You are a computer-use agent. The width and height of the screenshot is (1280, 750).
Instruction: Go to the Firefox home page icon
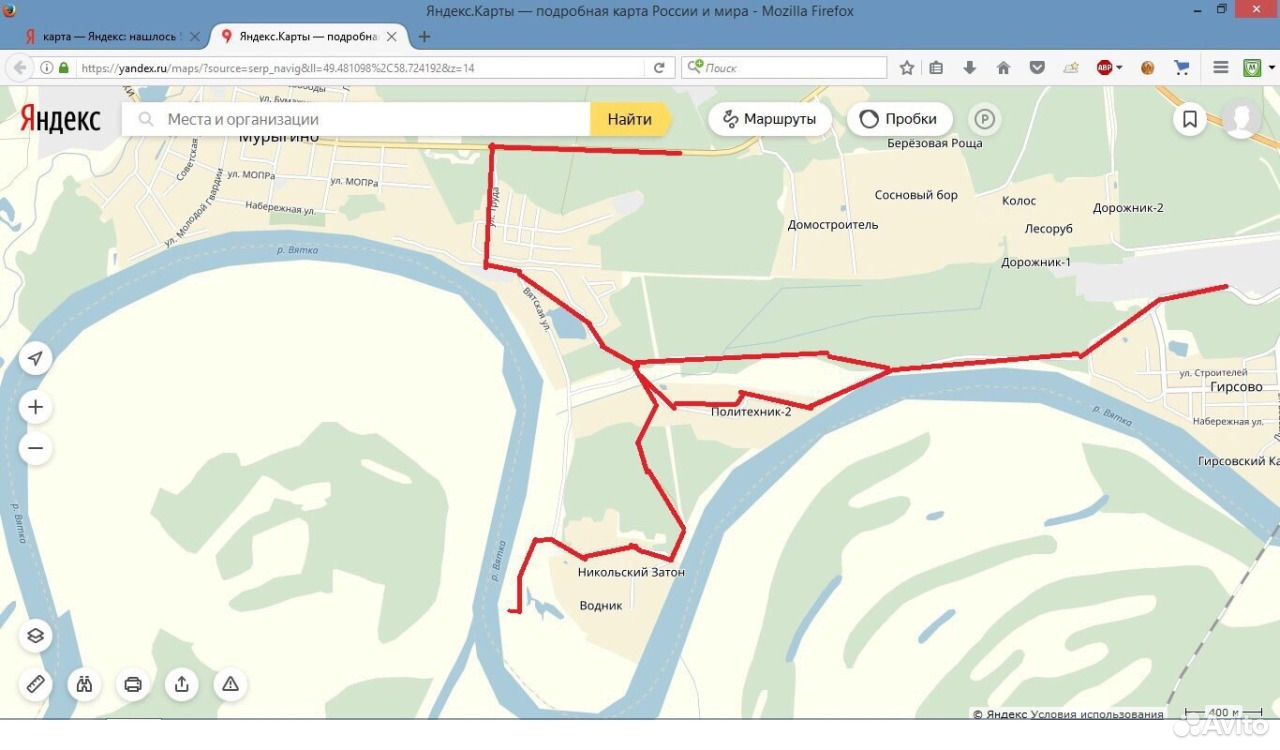tap(1003, 68)
